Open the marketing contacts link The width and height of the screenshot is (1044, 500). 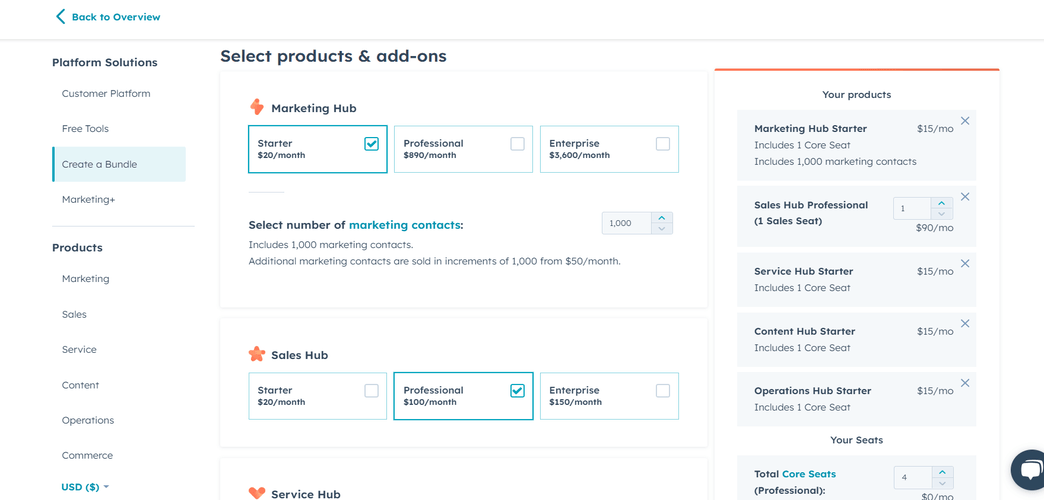point(404,225)
